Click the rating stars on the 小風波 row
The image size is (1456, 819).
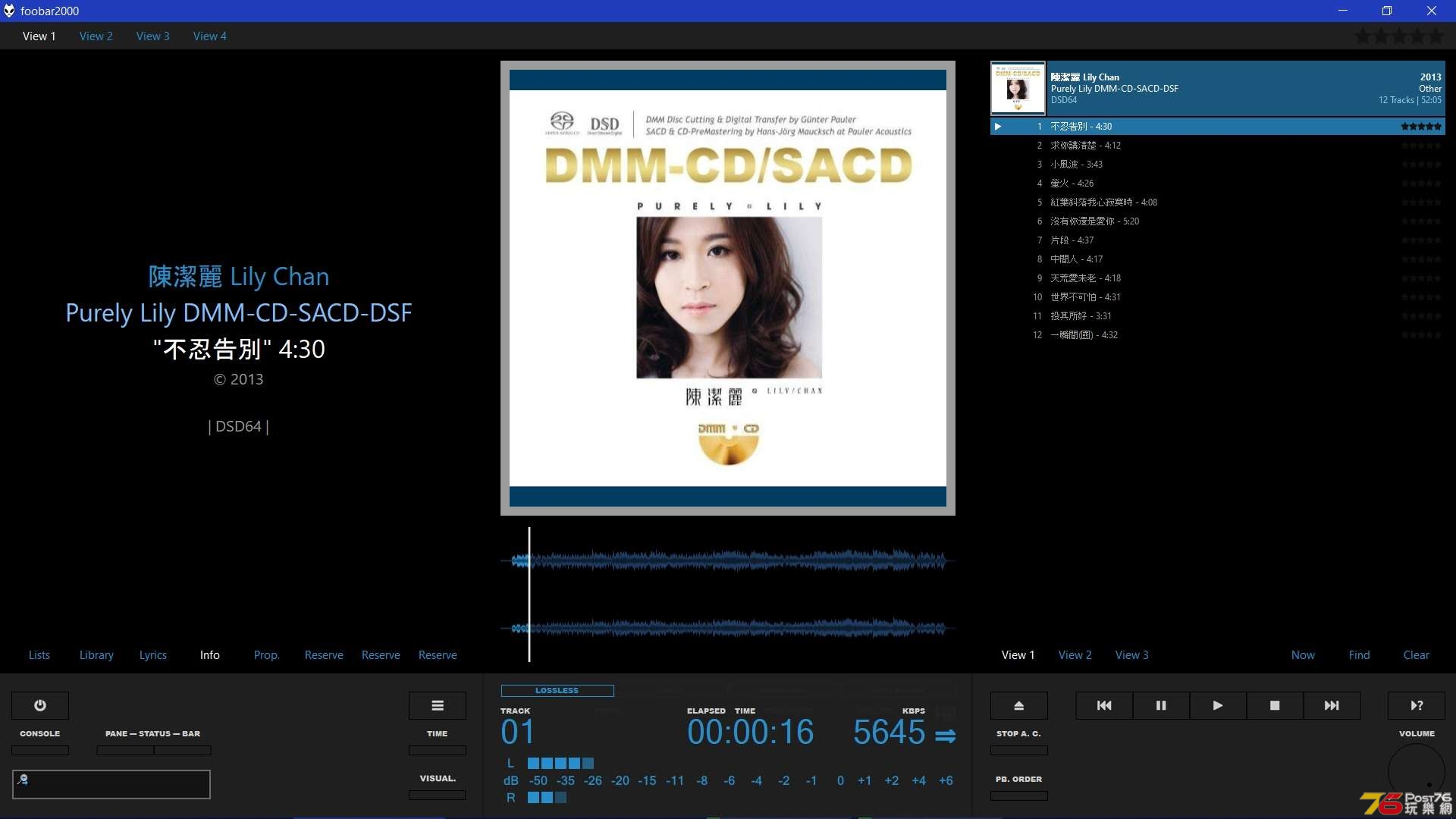coord(1421,165)
